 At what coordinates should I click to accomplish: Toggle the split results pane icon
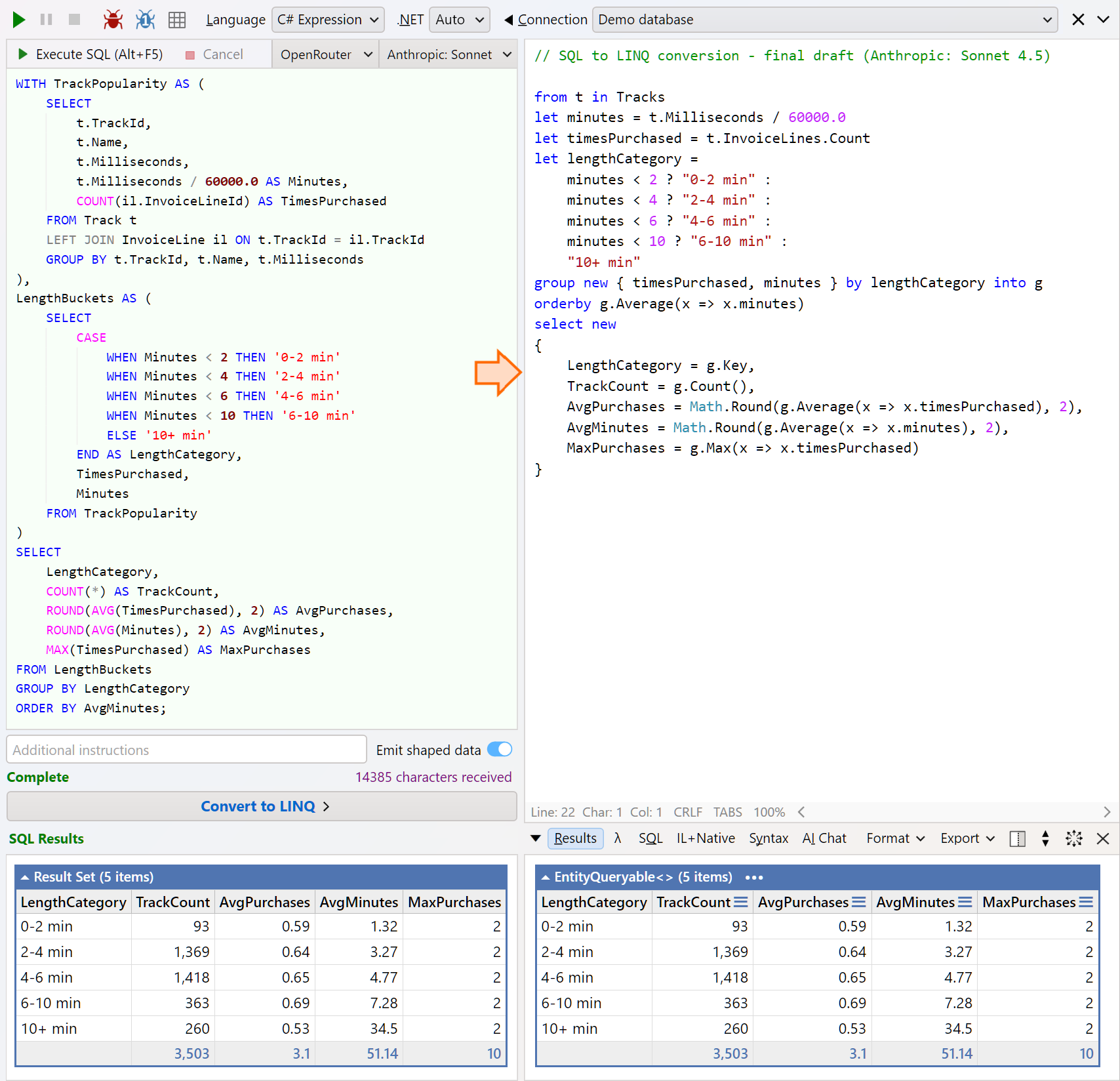pyautogui.click(x=1017, y=838)
